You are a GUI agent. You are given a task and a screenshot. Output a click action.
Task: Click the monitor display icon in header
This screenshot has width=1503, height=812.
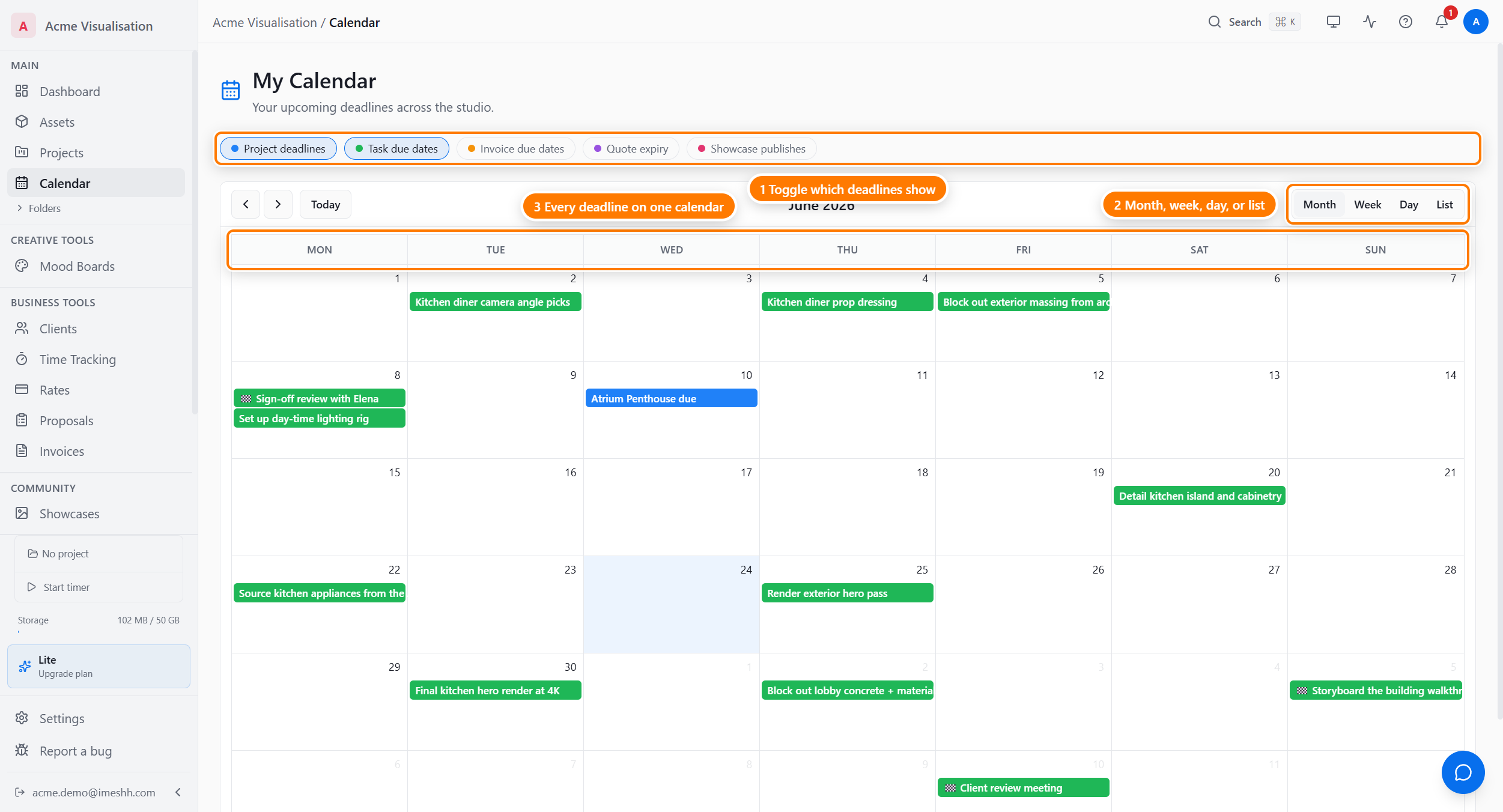tap(1334, 22)
